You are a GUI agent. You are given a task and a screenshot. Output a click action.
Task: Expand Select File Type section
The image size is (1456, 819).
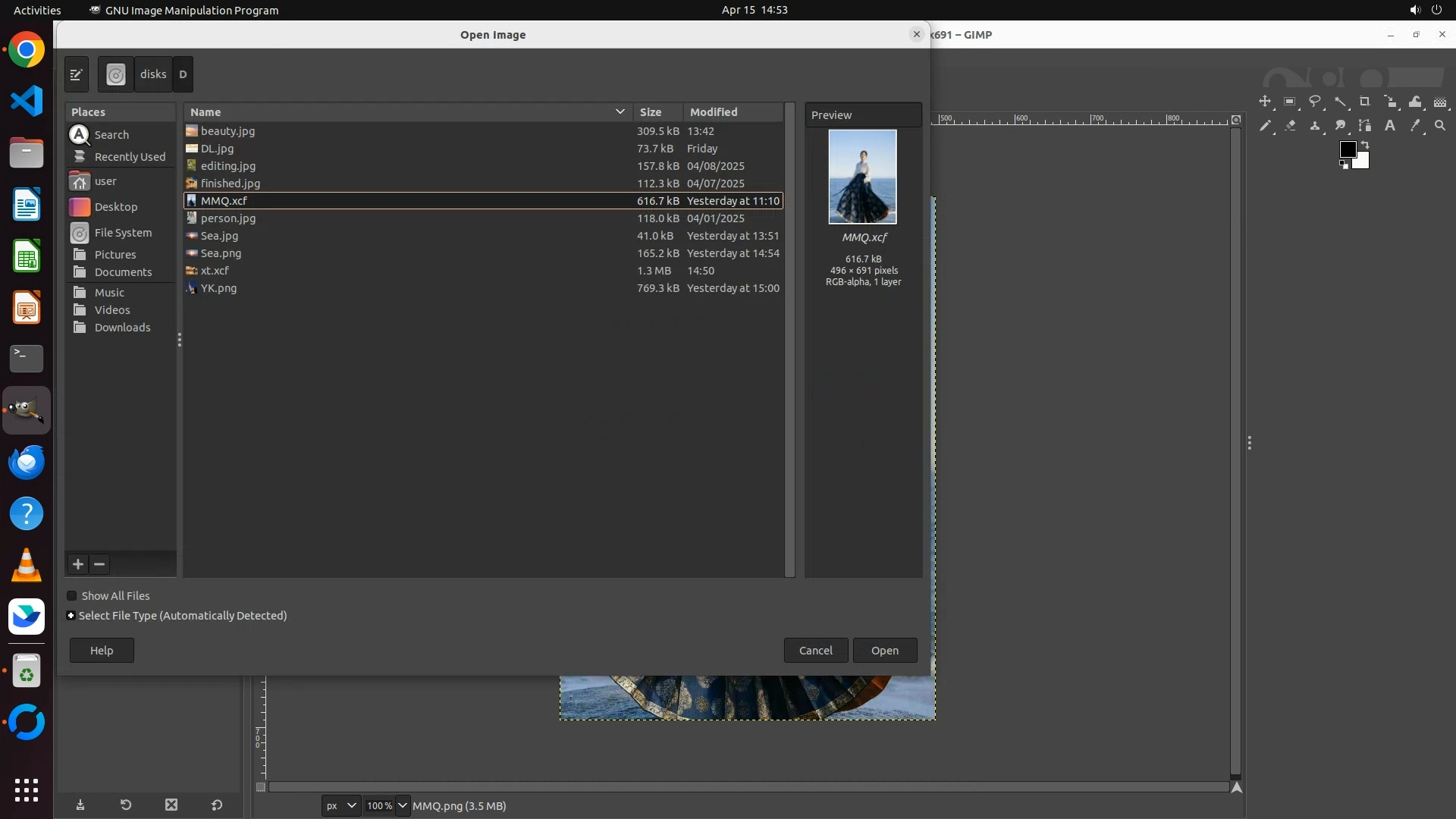pyautogui.click(x=71, y=616)
